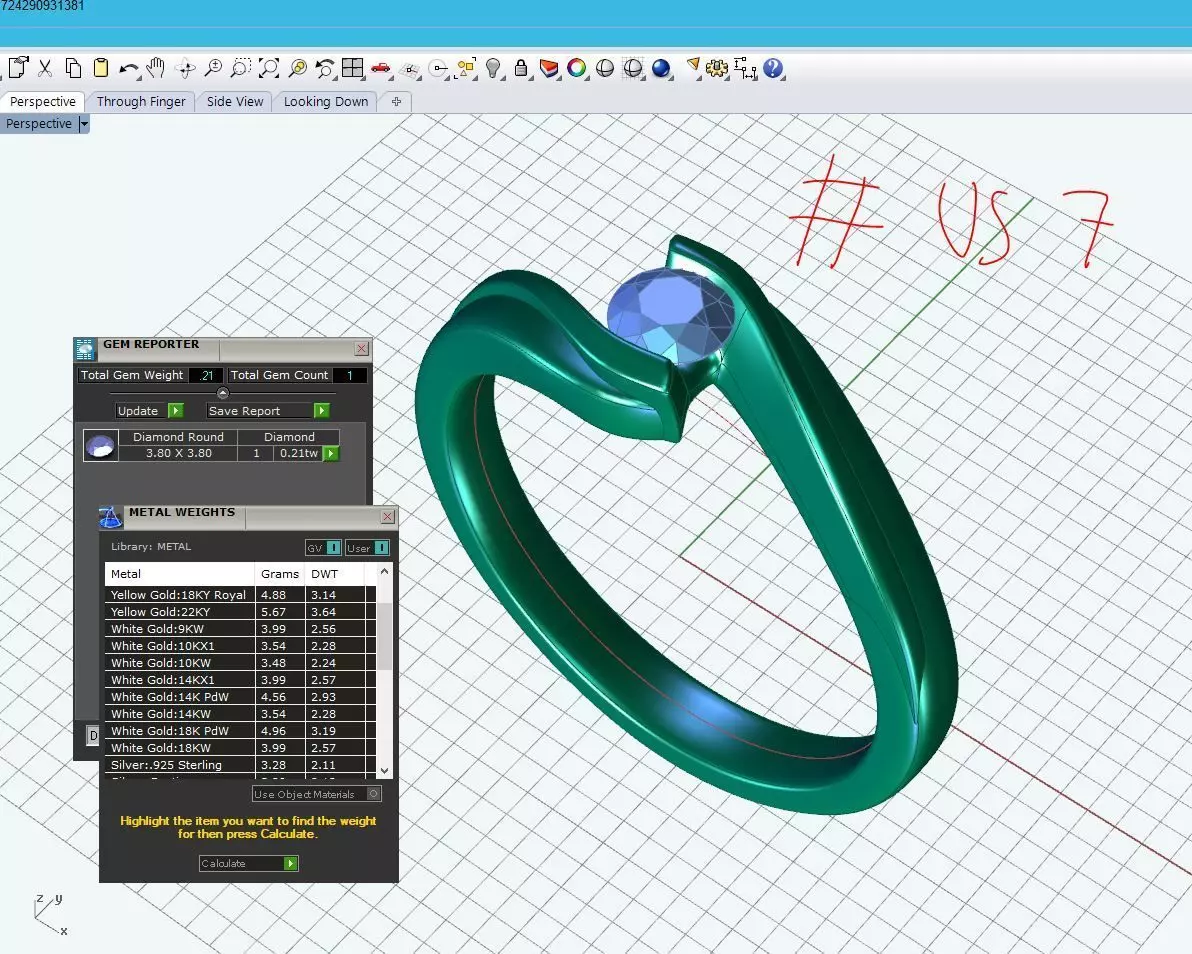The height and width of the screenshot is (954, 1192).
Task: Toggle the GV library switch
Action: 323,548
